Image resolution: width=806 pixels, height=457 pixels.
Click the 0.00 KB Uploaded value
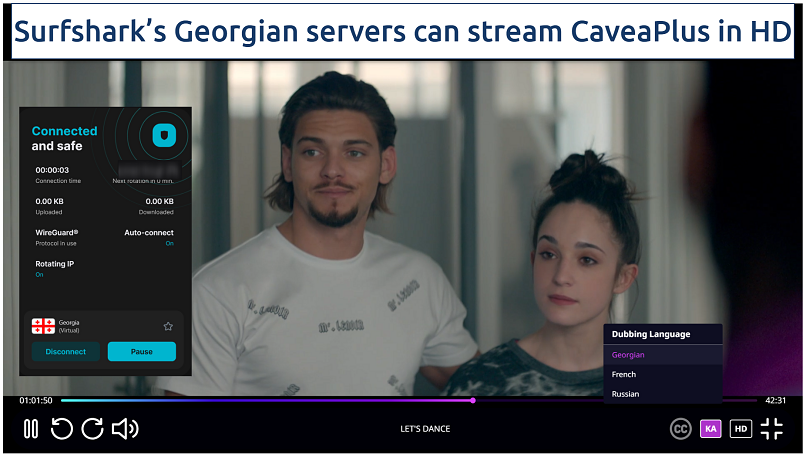[49, 202]
